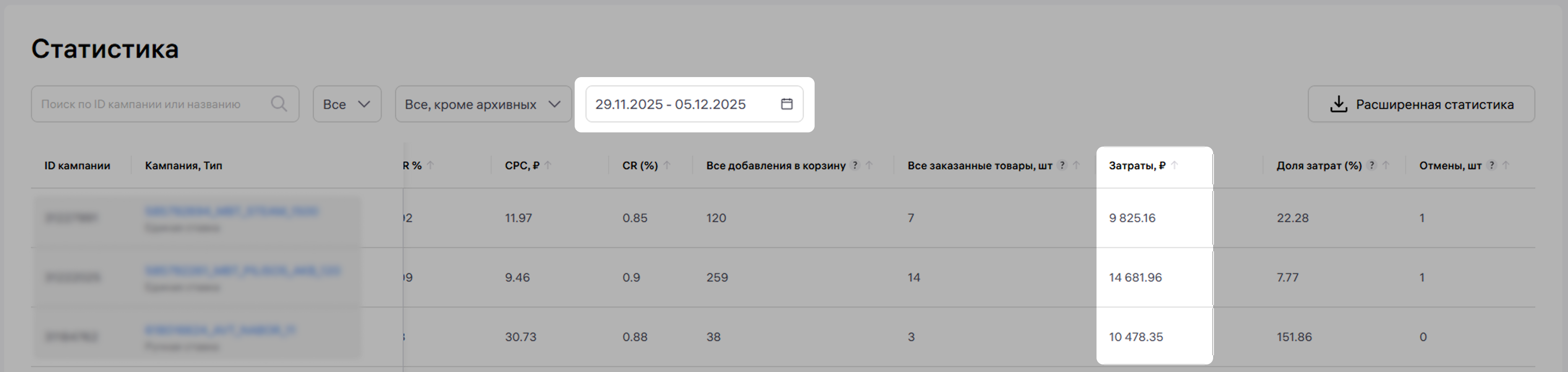Sort by Все добавления в корзину arrow
The image size is (1568, 372).
[x=869, y=165]
